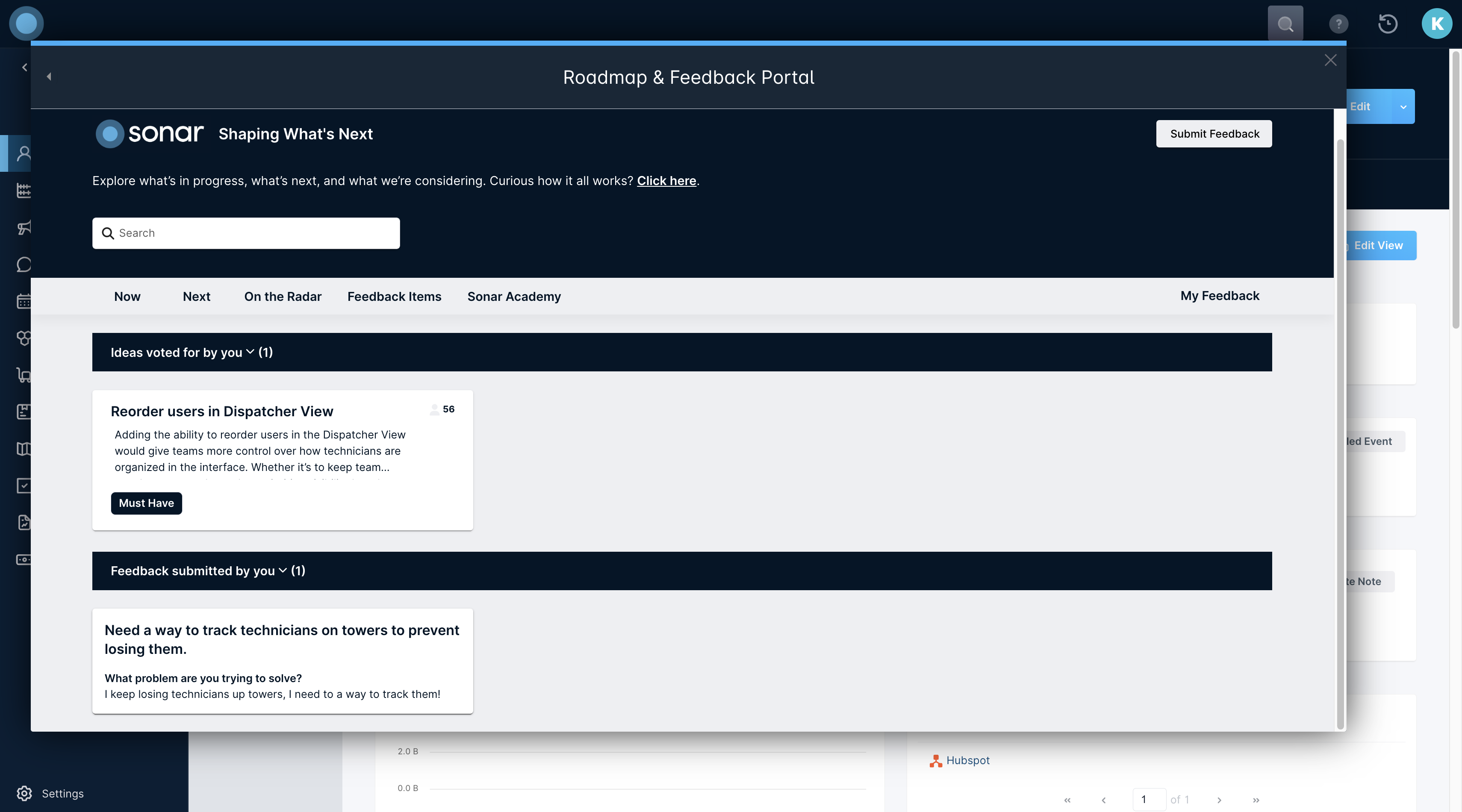
Task: Switch to the Feedback Items tab
Action: (x=394, y=297)
